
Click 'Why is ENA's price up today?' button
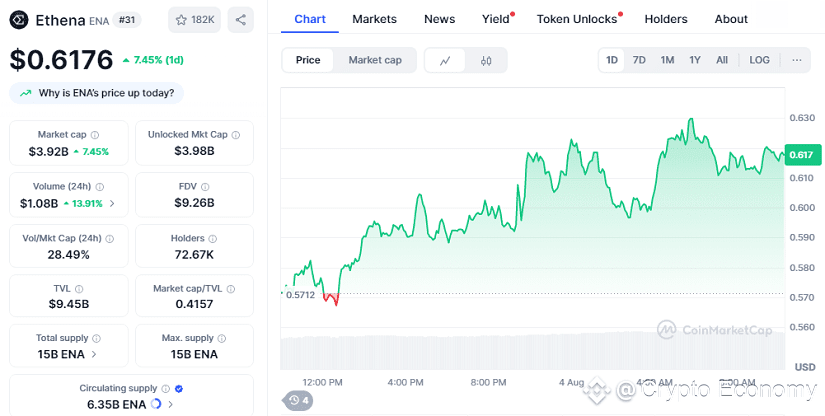coord(96,93)
